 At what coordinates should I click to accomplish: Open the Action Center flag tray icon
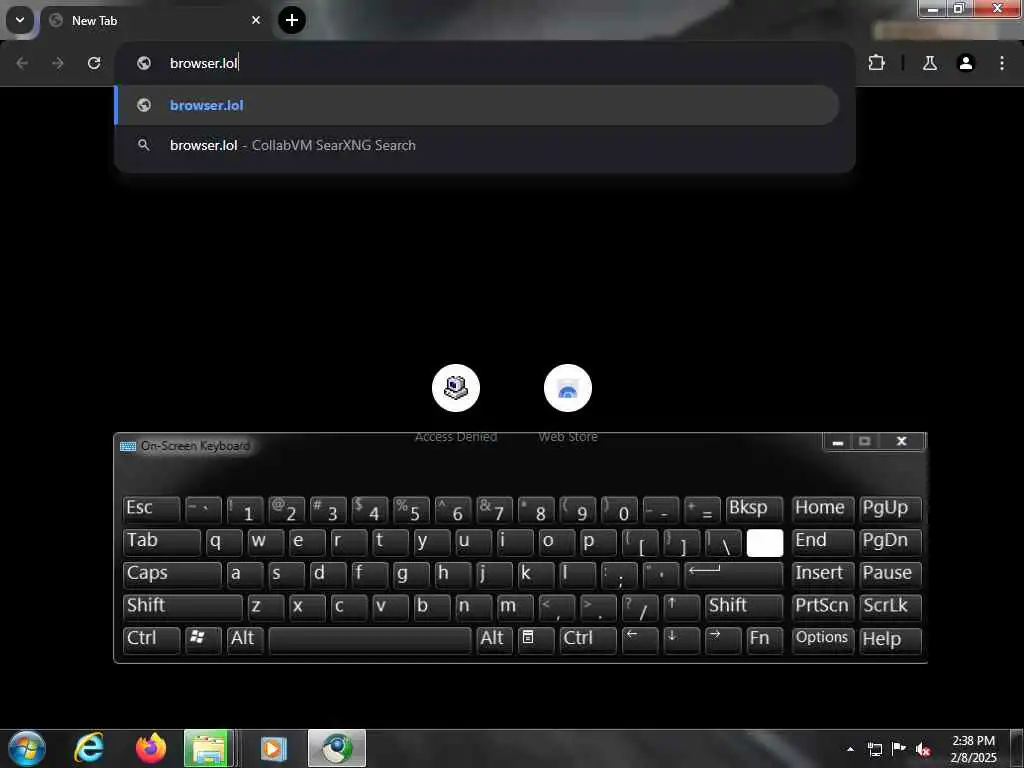899,749
